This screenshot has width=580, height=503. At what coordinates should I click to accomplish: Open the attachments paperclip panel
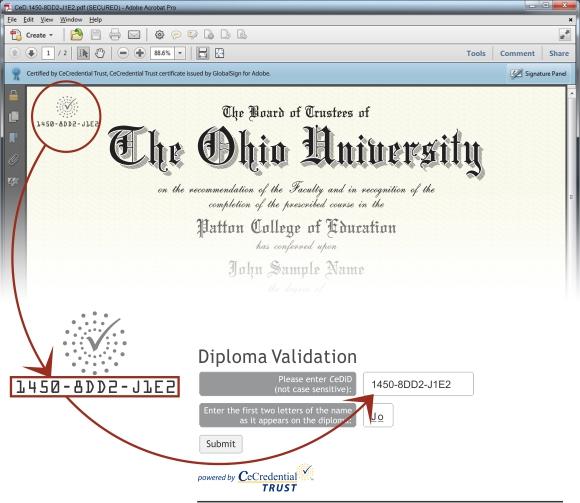click(13, 160)
